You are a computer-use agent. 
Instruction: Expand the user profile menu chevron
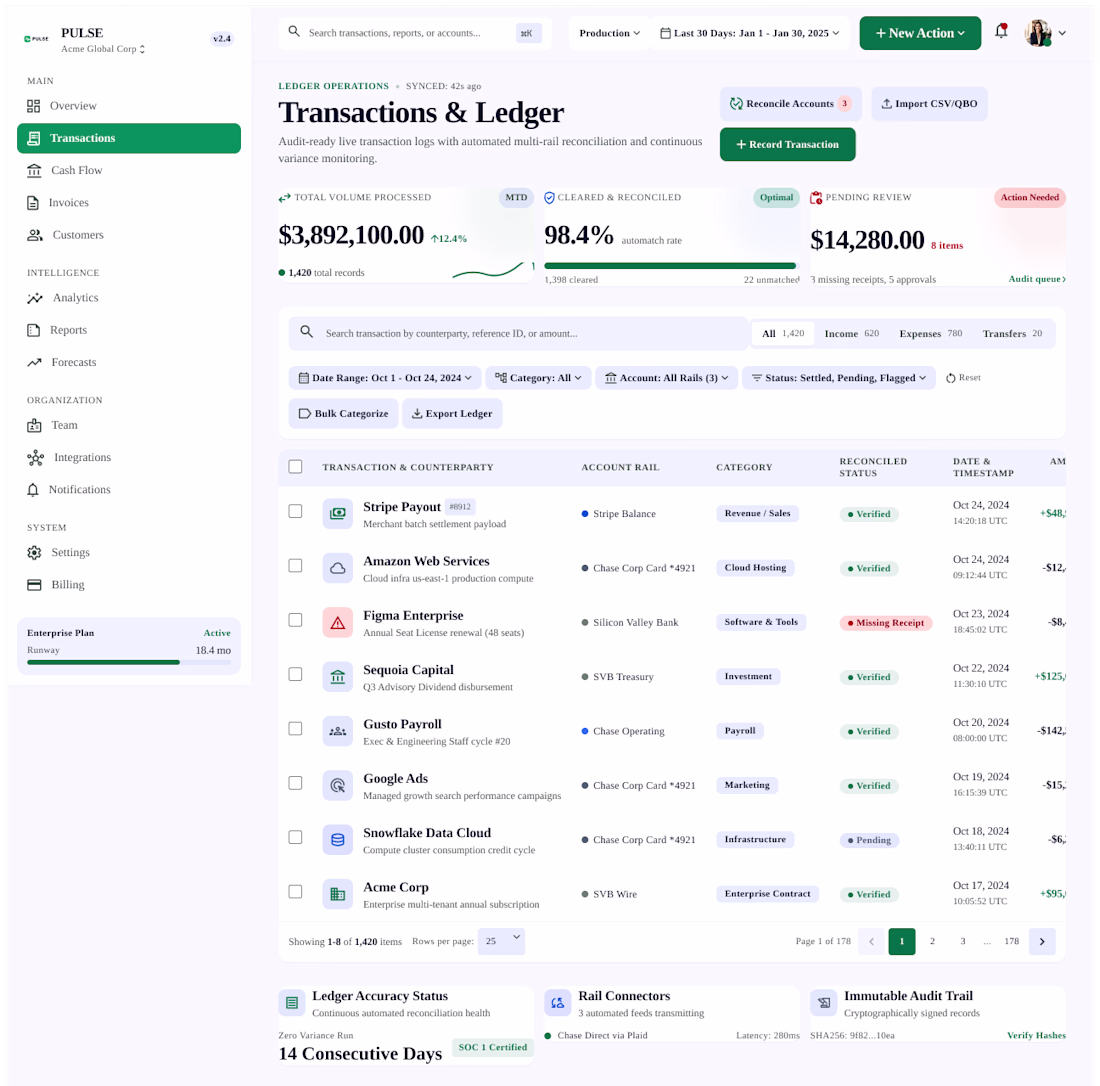pos(1062,33)
